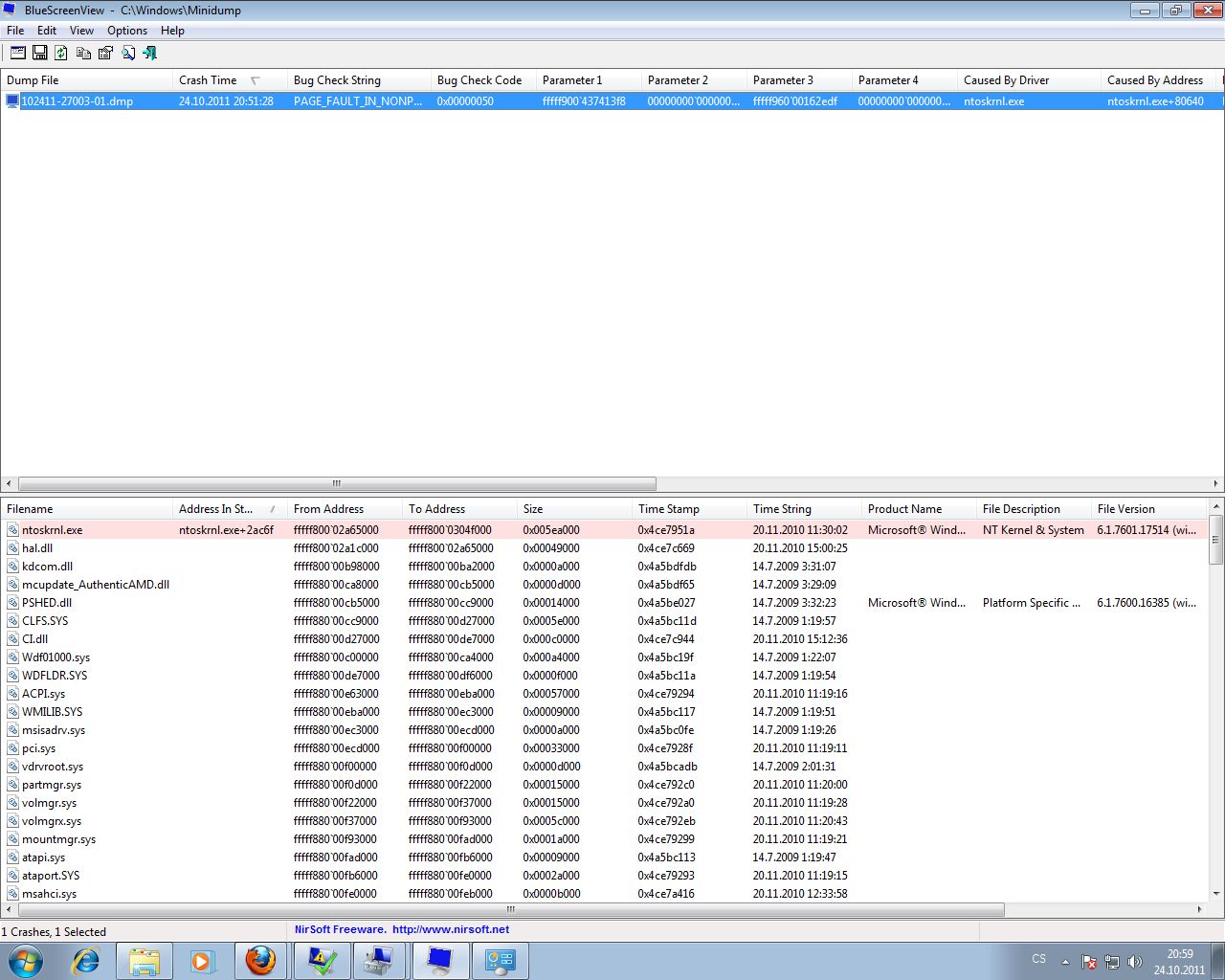This screenshot has height=980, width=1225.
Task: Open the Windows Start menu
Action: pyautogui.click(x=26, y=961)
